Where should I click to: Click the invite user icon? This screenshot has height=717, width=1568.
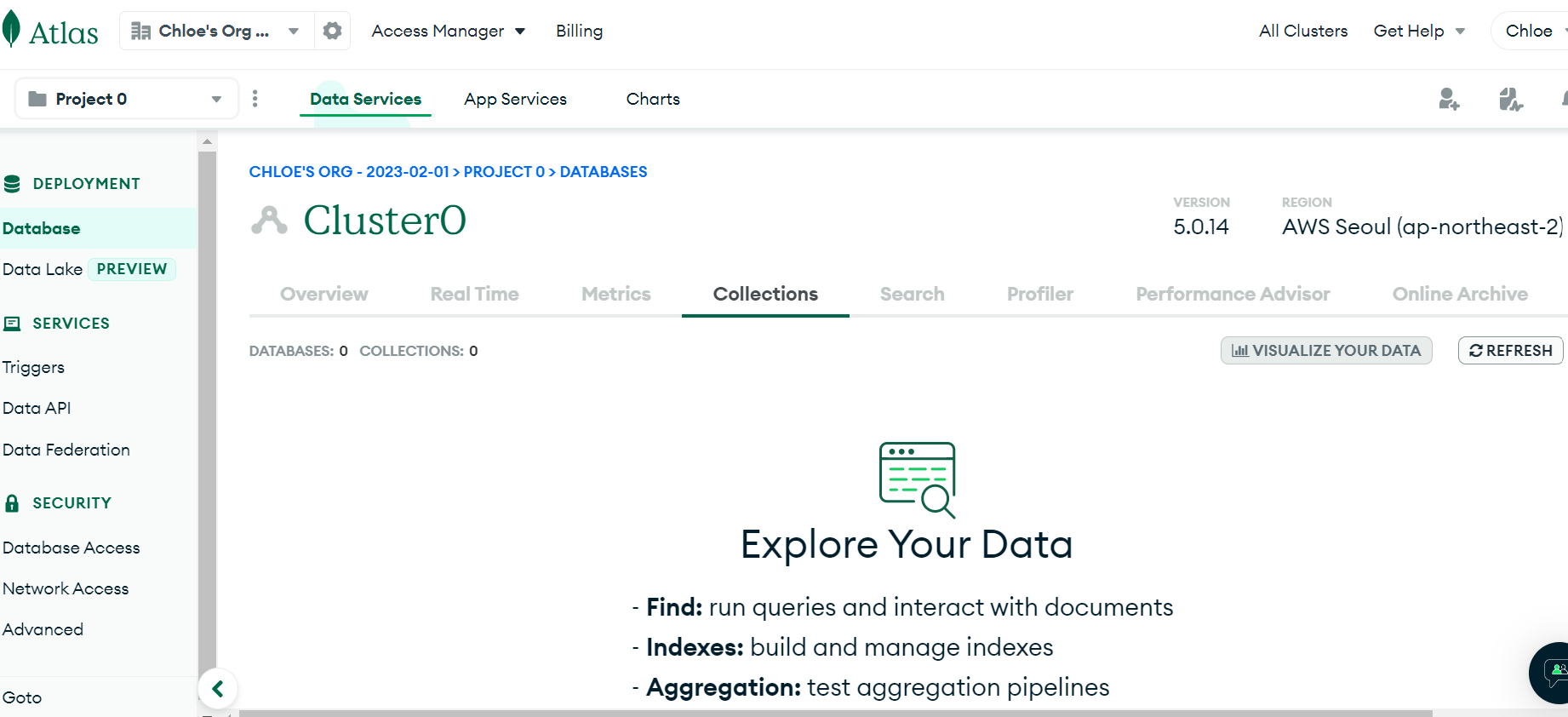(1449, 100)
